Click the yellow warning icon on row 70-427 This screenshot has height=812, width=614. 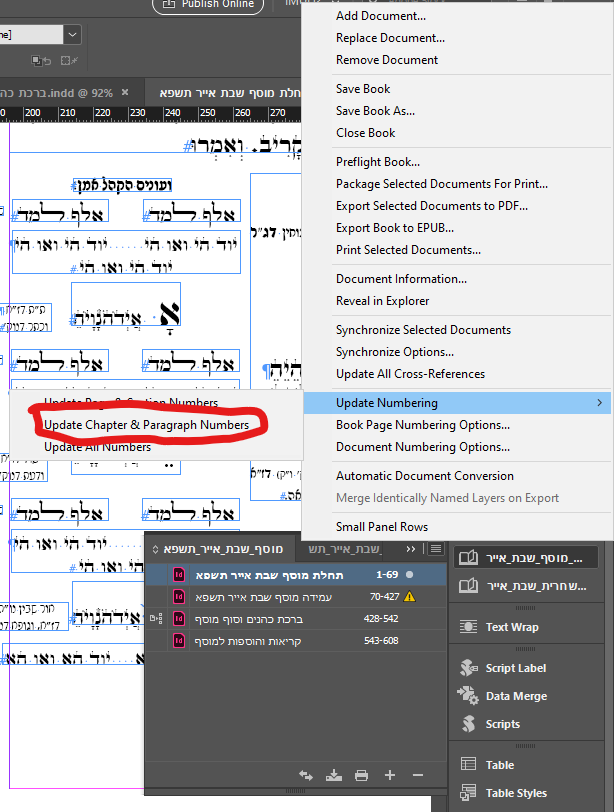click(x=410, y=597)
